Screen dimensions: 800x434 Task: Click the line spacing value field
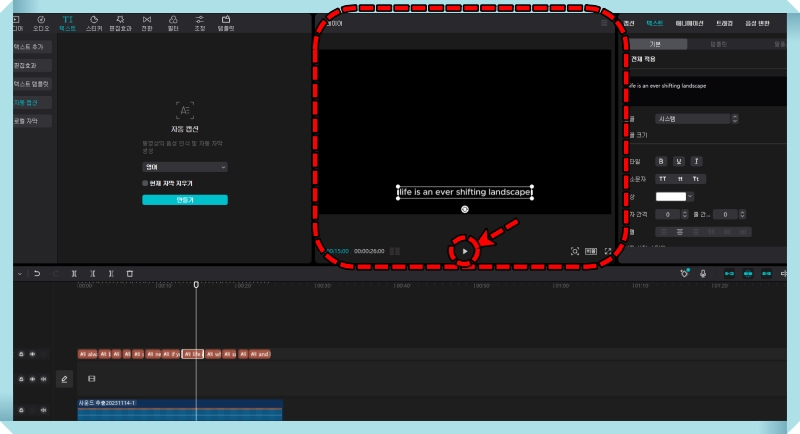[725, 215]
